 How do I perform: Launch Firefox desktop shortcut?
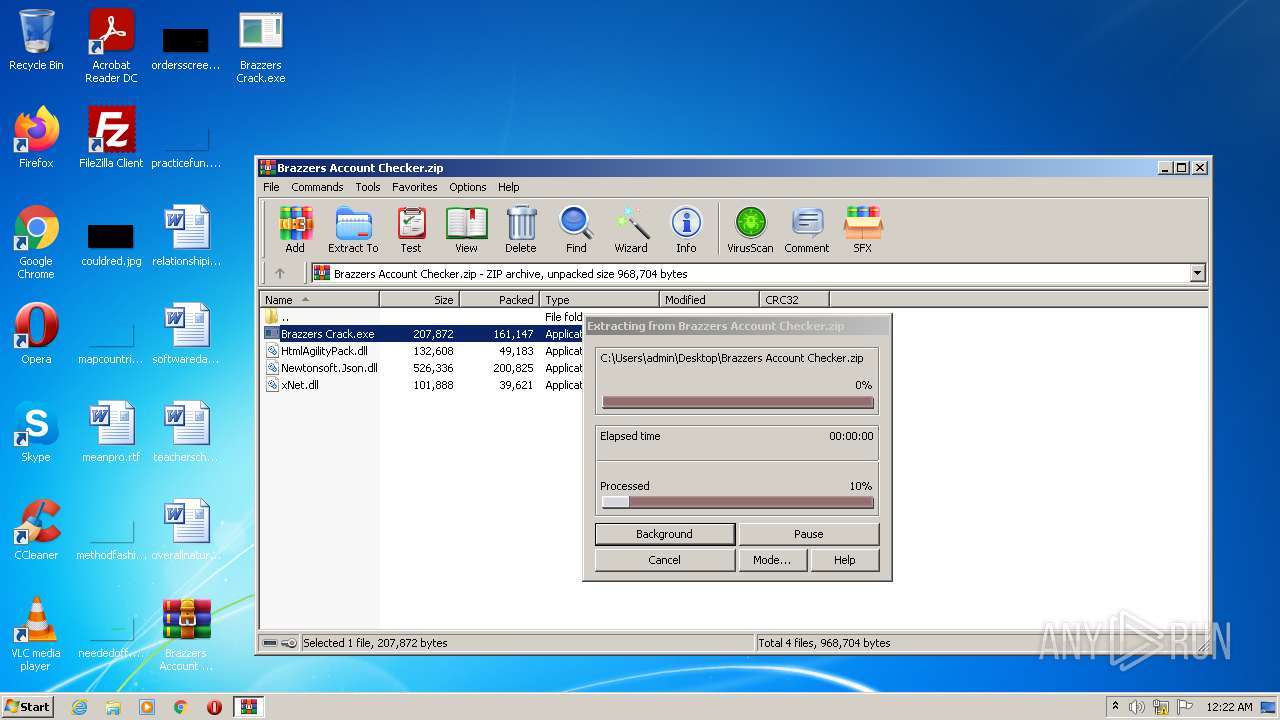36,138
